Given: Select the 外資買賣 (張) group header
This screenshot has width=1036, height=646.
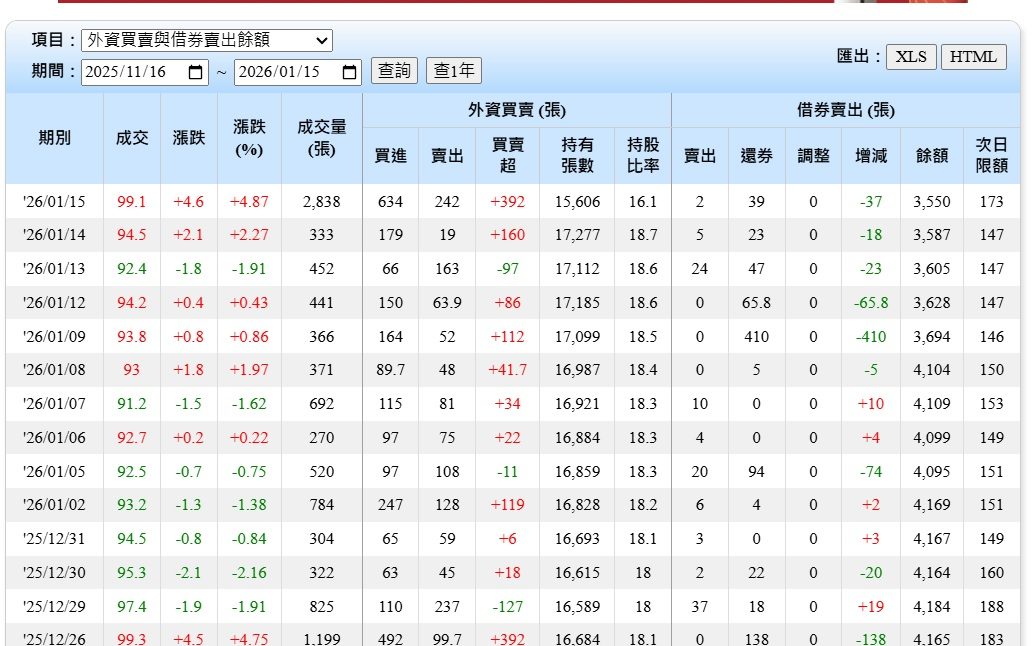Looking at the screenshot, I should (517, 110).
